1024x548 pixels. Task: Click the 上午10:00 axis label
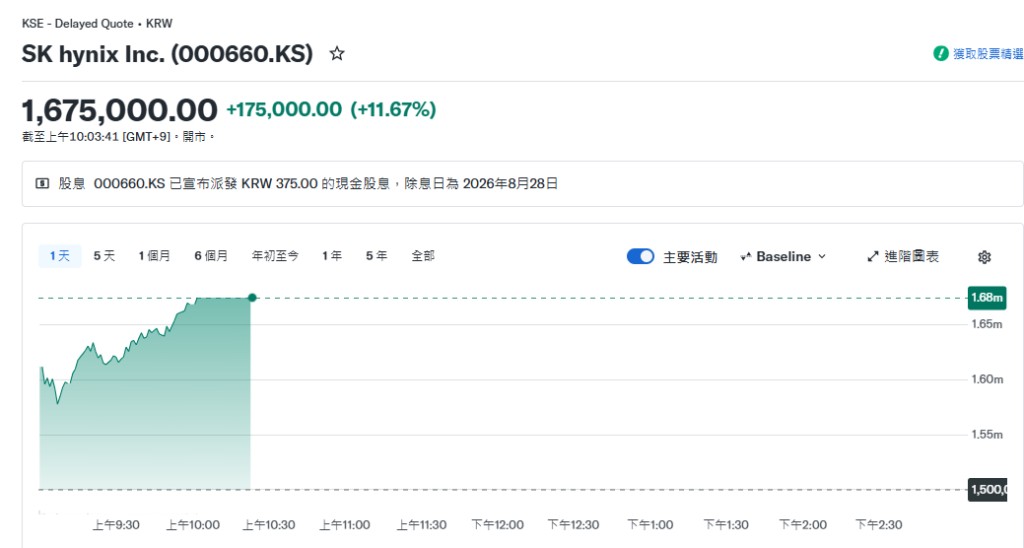[193, 525]
